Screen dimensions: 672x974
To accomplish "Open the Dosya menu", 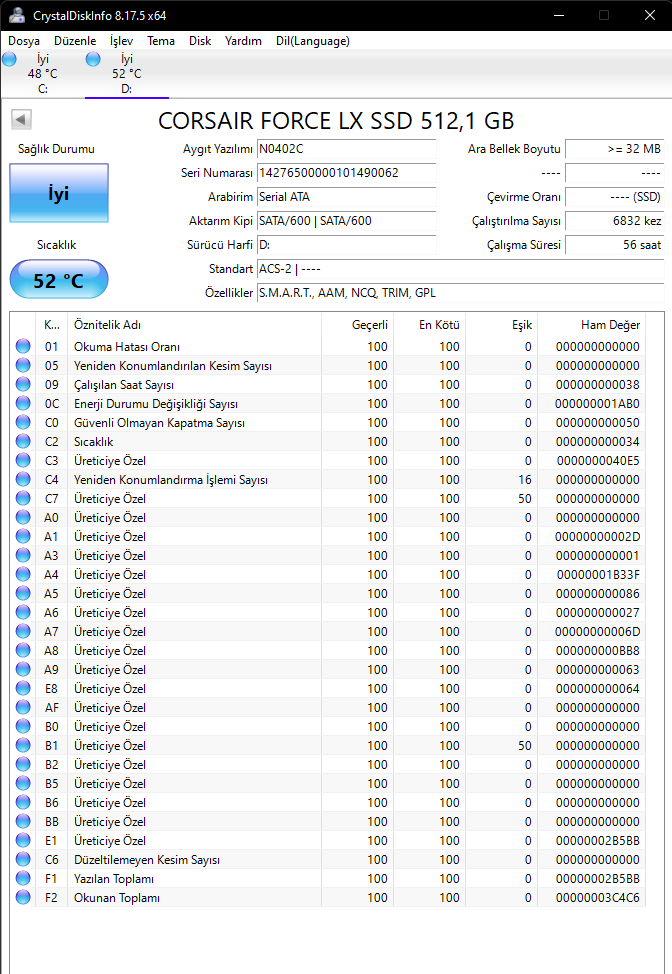I will (x=24, y=41).
